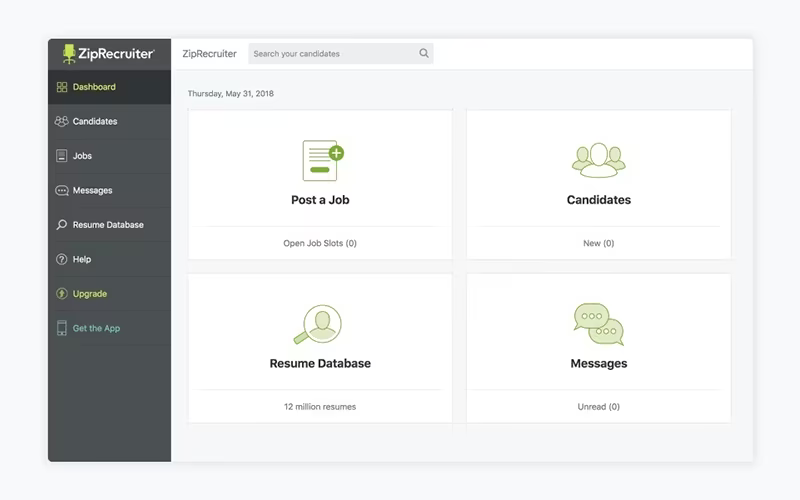This screenshot has height=500, width=800.
Task: Focus the Search your candidates field
Action: [x=341, y=54]
